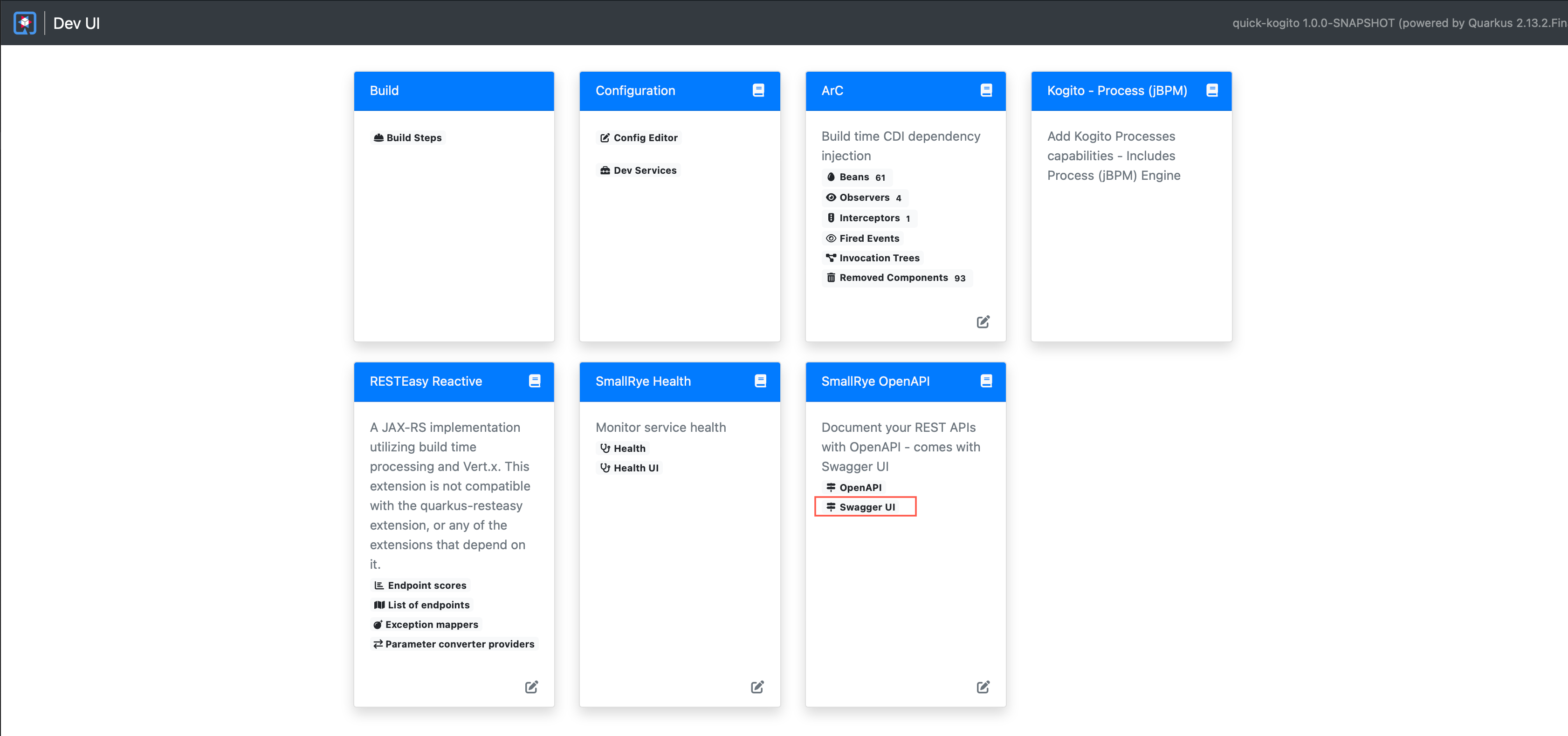Screen dimensions: 1568x736
Task: Click the Parameter converter exchange arrows icon
Action: coord(378,644)
